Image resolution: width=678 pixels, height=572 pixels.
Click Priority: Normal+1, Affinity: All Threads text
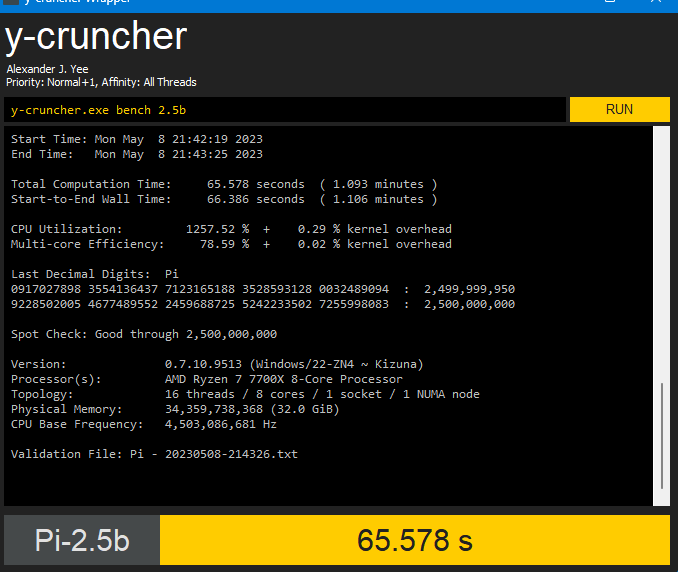coord(101,82)
